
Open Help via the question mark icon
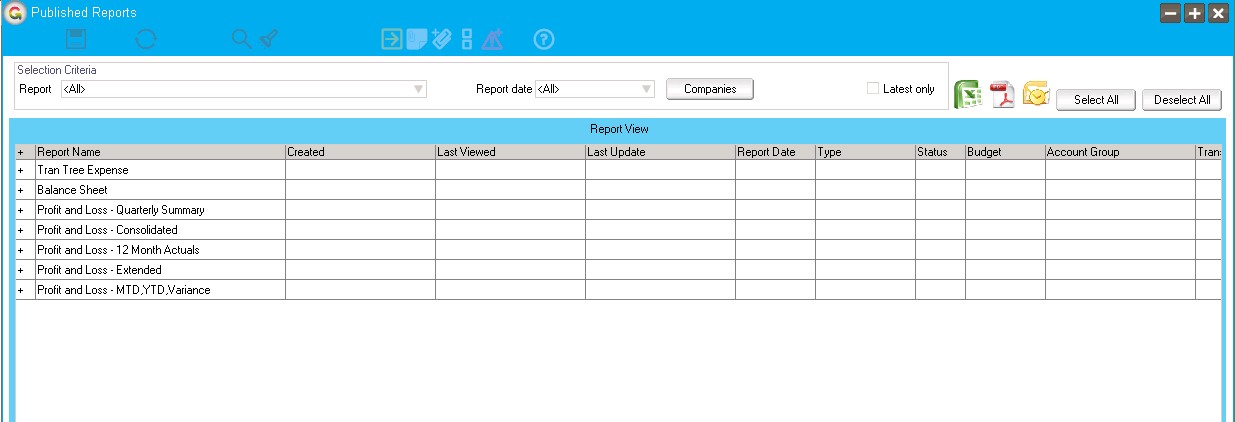pyautogui.click(x=544, y=39)
